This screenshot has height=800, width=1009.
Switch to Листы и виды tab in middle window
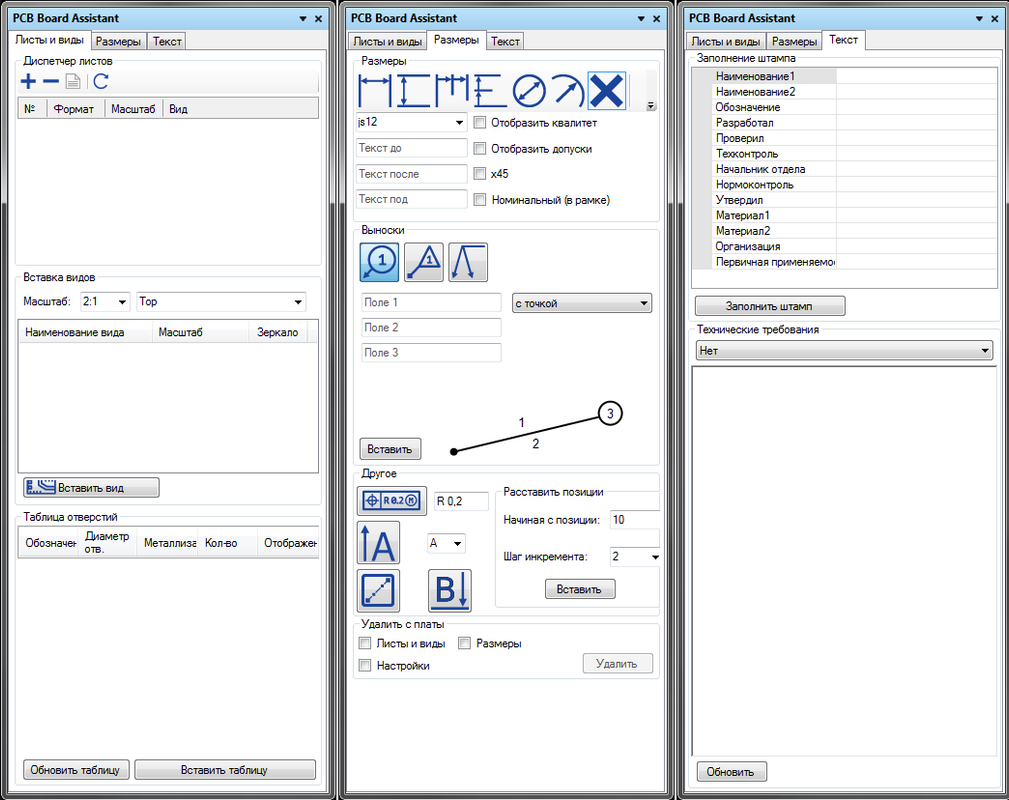pos(387,41)
